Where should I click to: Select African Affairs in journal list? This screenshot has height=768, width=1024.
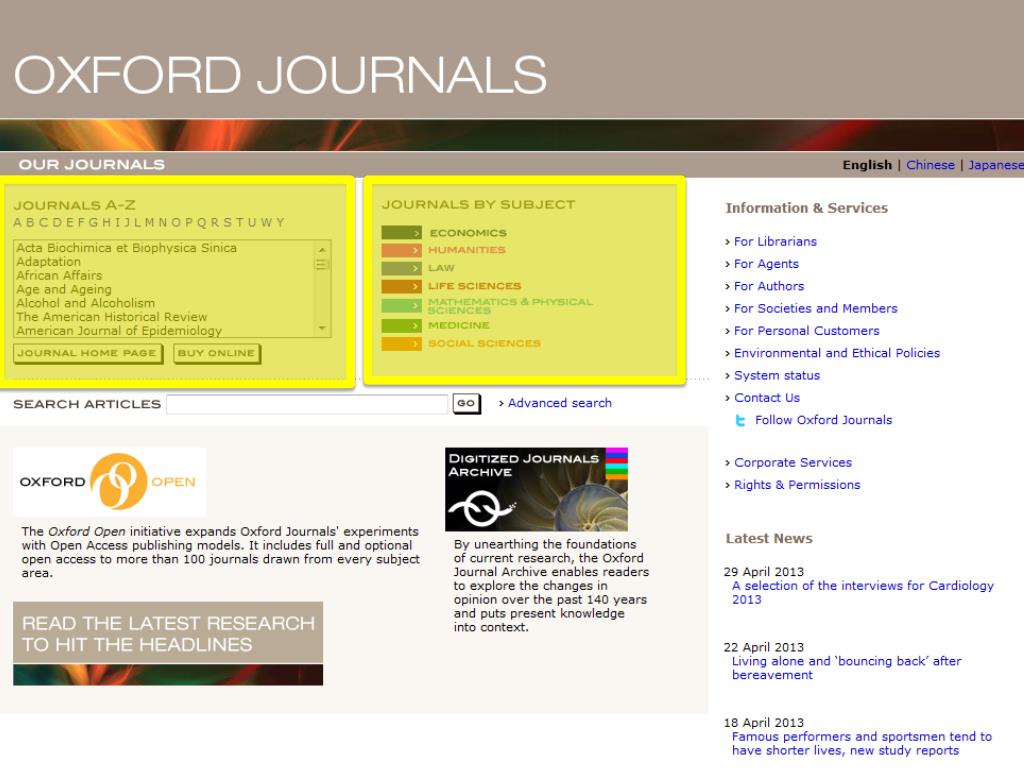click(x=59, y=276)
